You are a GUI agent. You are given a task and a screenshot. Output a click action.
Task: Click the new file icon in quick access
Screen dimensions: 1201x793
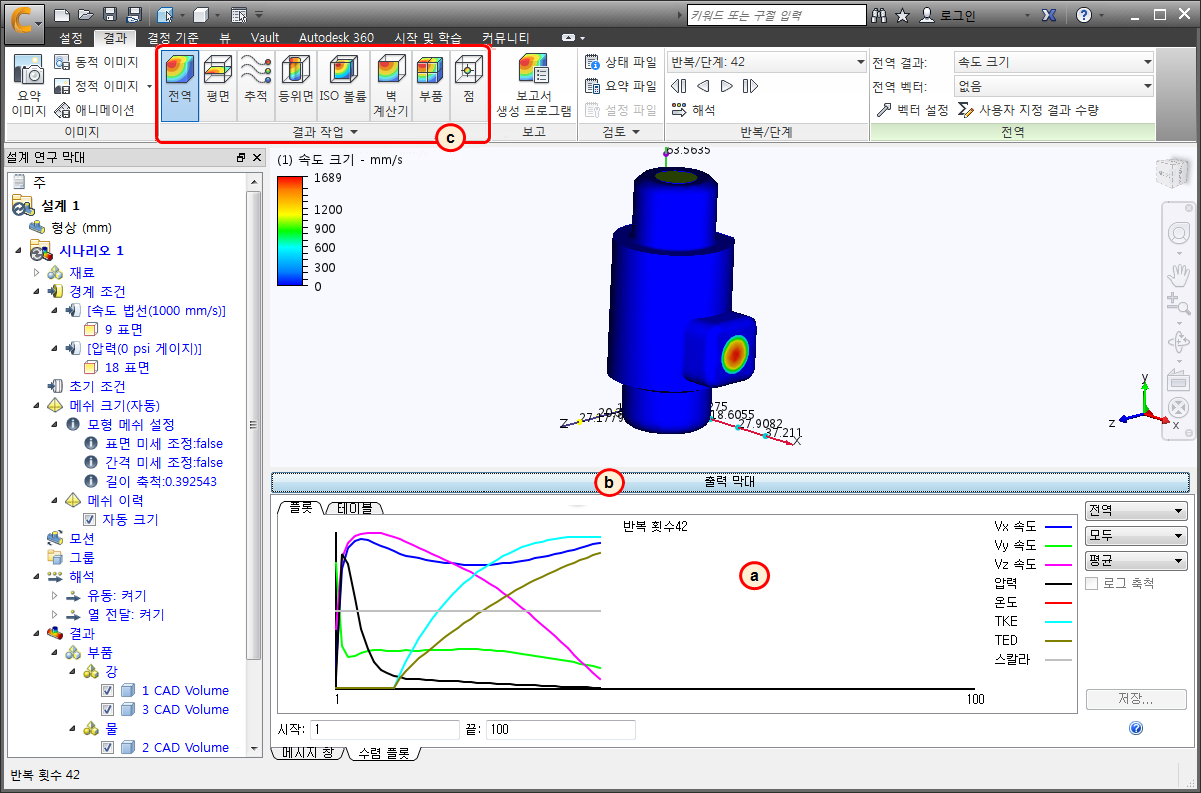(x=61, y=15)
